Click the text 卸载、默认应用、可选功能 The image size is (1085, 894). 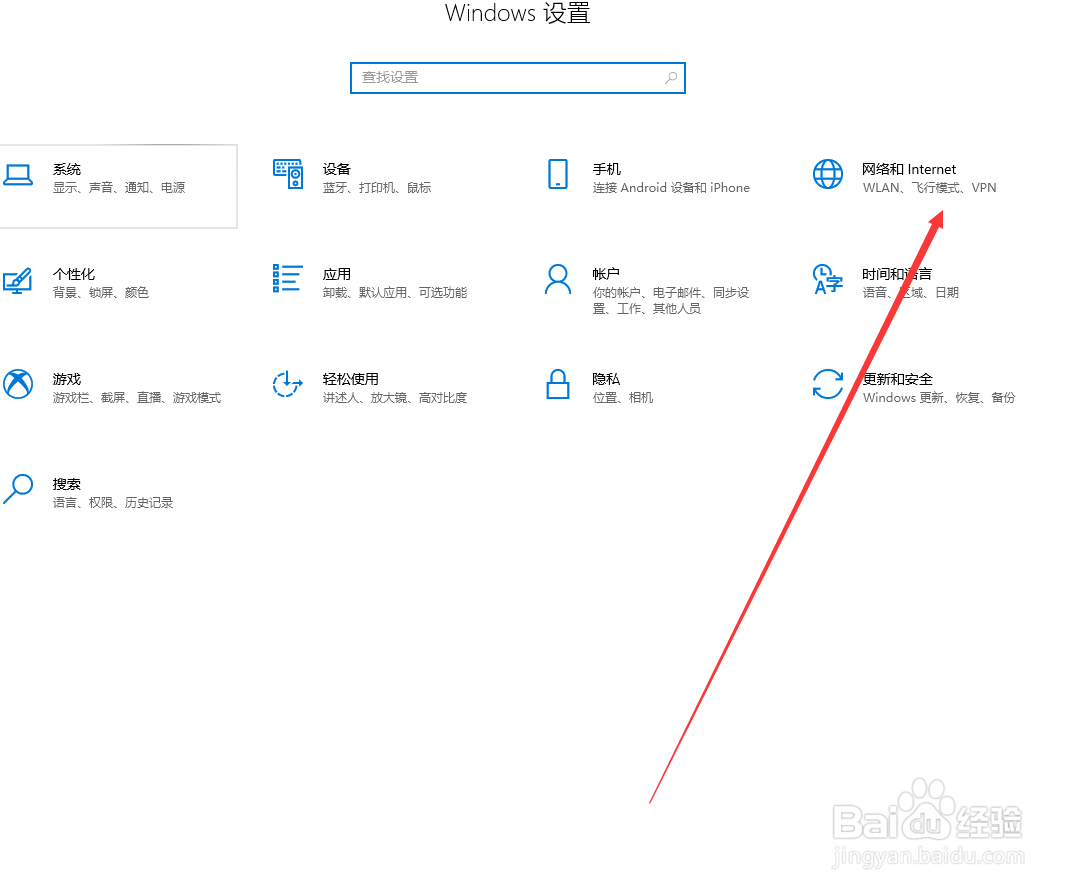[x=394, y=293]
